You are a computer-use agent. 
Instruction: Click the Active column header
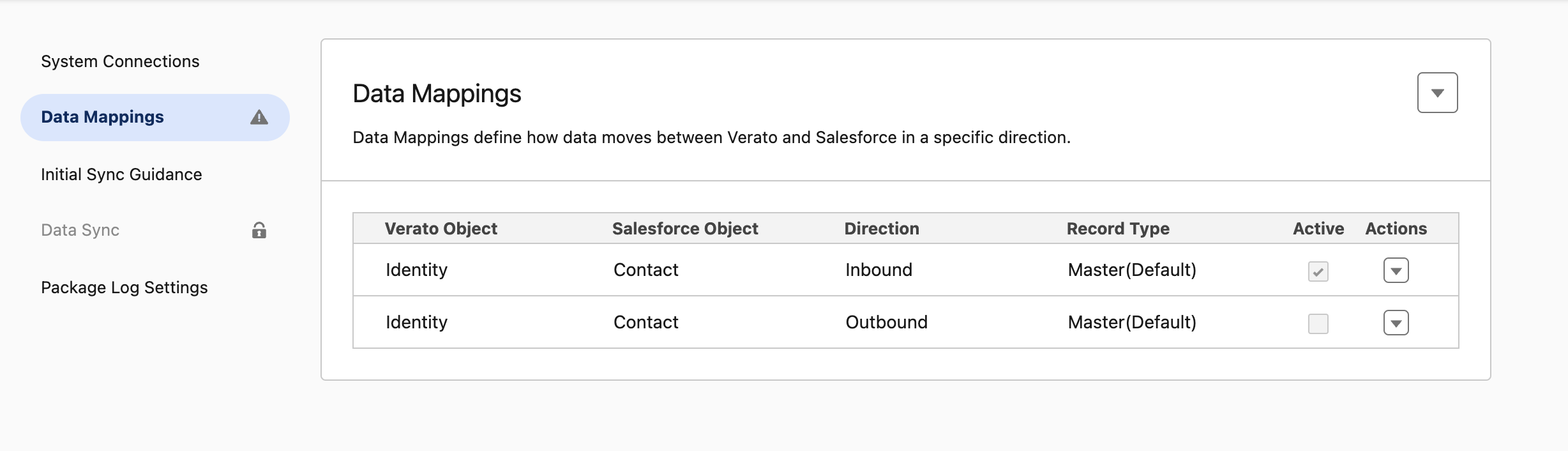[x=1318, y=229]
